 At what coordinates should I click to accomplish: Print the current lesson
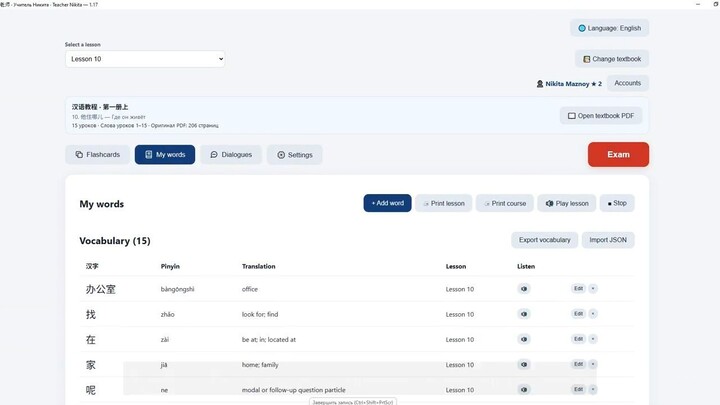tap(444, 203)
